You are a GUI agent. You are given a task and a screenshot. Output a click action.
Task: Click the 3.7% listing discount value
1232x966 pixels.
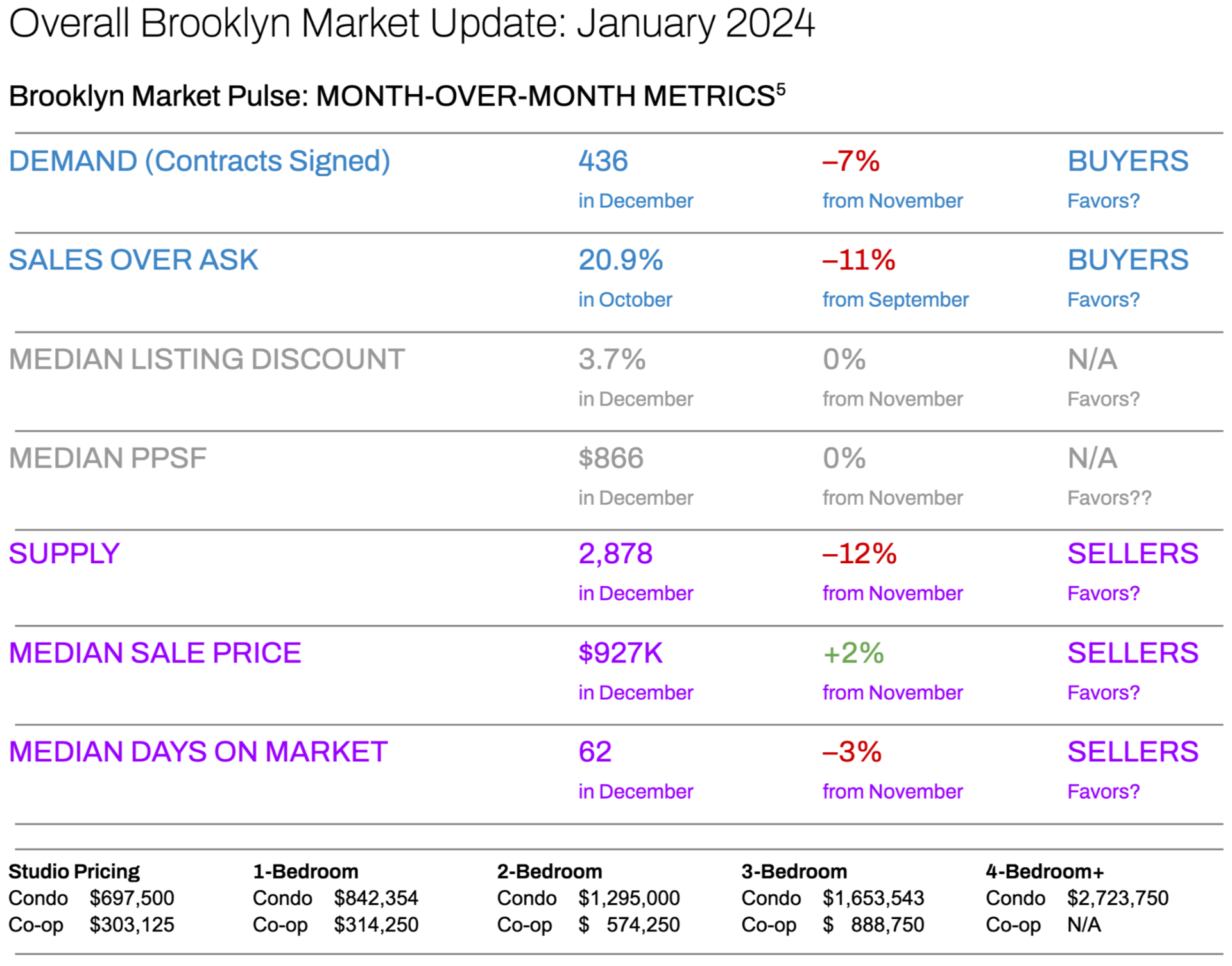coord(612,359)
